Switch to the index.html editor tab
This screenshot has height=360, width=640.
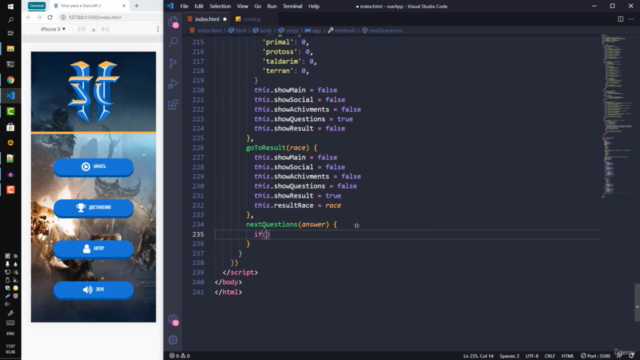pos(207,19)
